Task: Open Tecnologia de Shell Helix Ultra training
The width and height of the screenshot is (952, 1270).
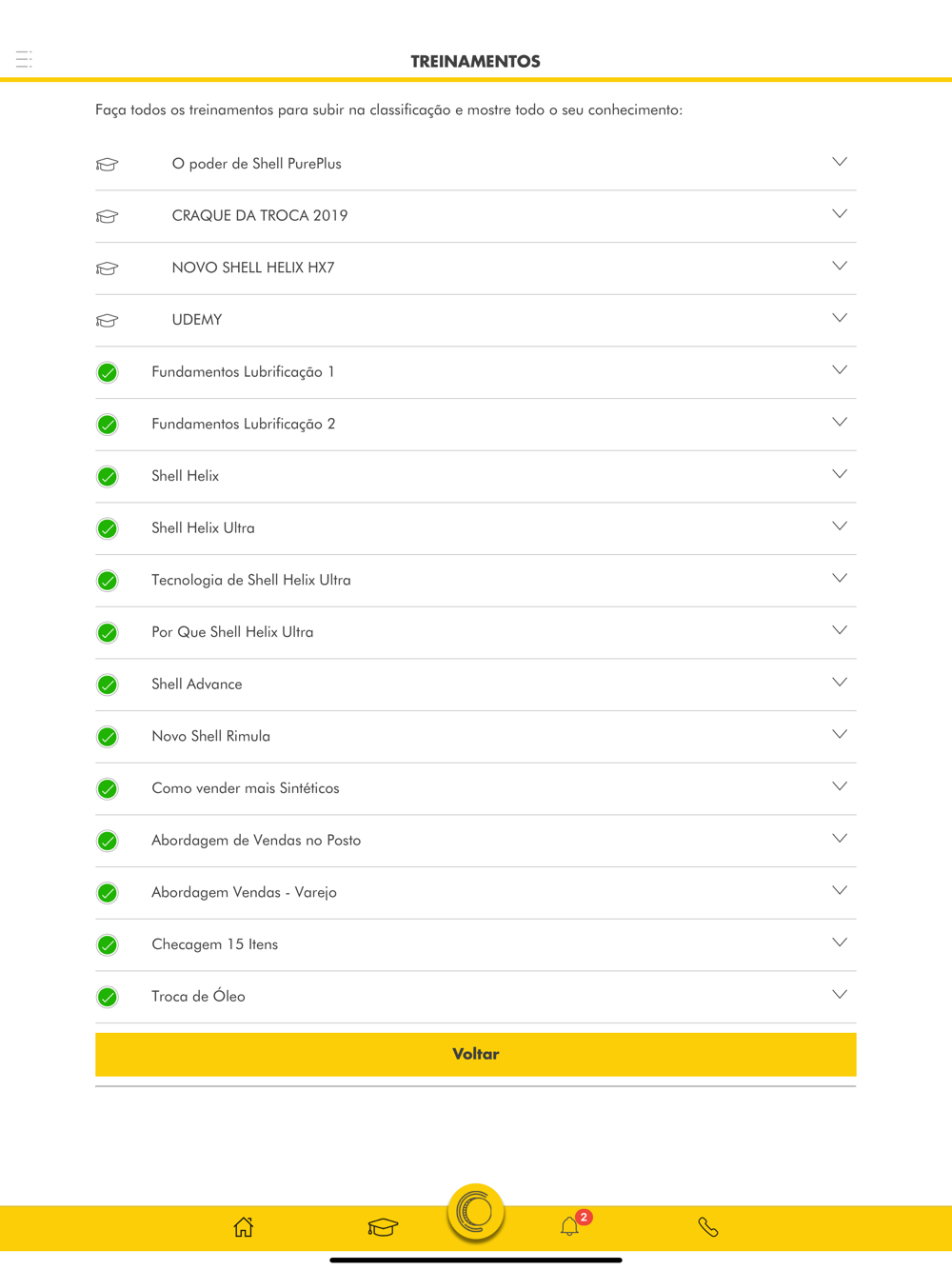Action: coord(476,581)
